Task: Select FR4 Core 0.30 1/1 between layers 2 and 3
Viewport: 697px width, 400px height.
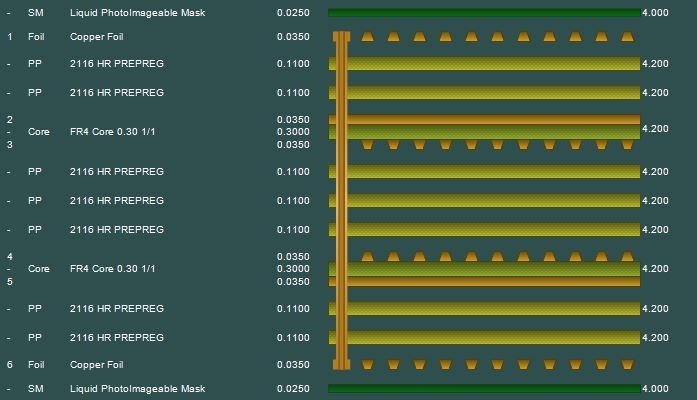Action: (112, 132)
